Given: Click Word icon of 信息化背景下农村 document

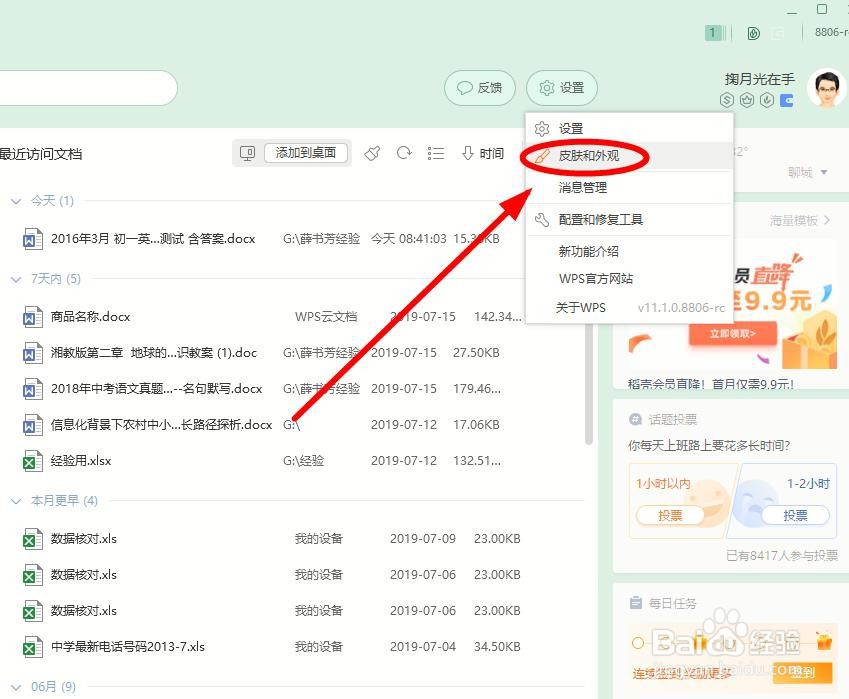Looking at the screenshot, I should click(x=32, y=424).
